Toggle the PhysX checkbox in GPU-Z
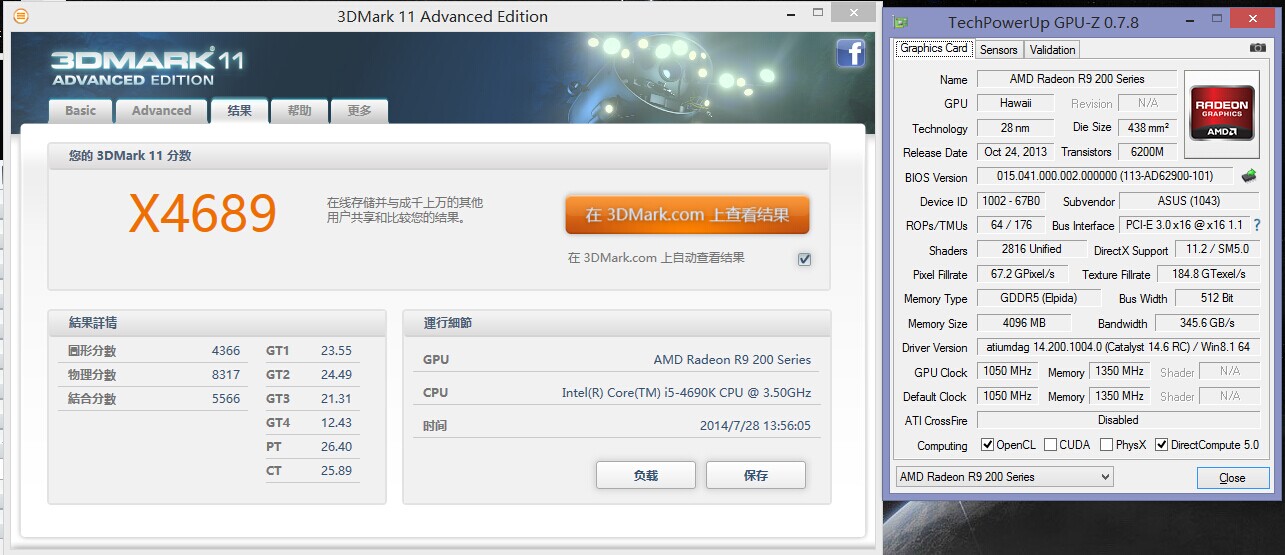This screenshot has width=1285, height=555. pyautogui.click(x=1106, y=445)
